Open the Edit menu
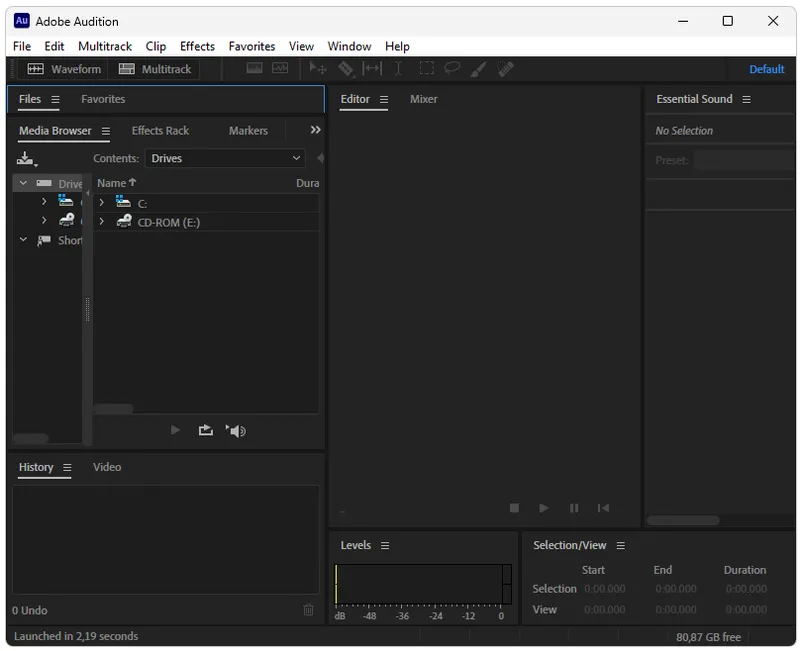This screenshot has width=800, height=651. click(x=54, y=46)
